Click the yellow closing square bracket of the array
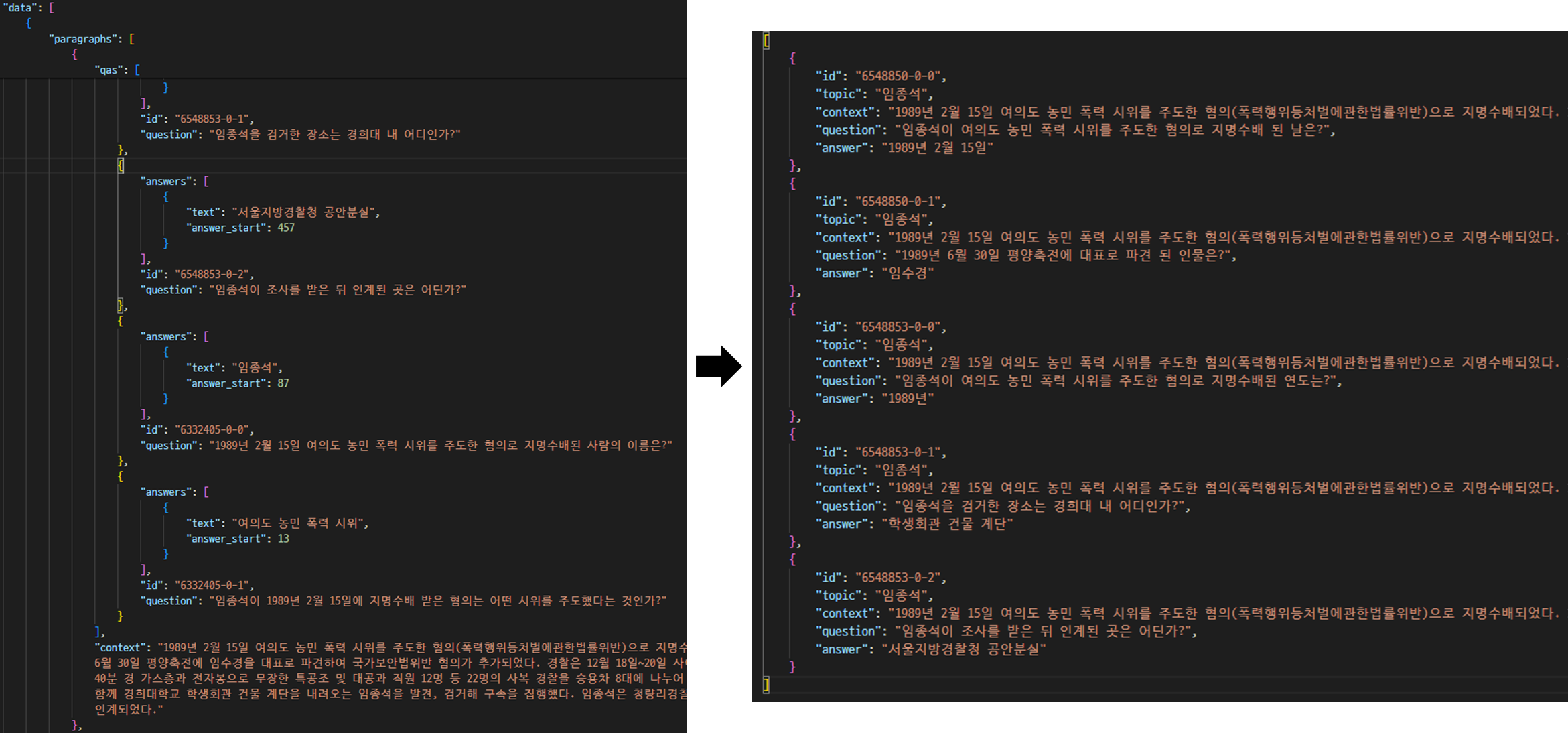1568x733 pixels. click(766, 685)
